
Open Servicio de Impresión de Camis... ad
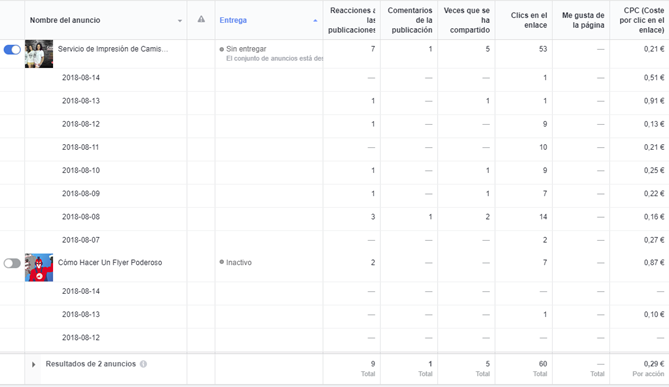click(x=113, y=49)
